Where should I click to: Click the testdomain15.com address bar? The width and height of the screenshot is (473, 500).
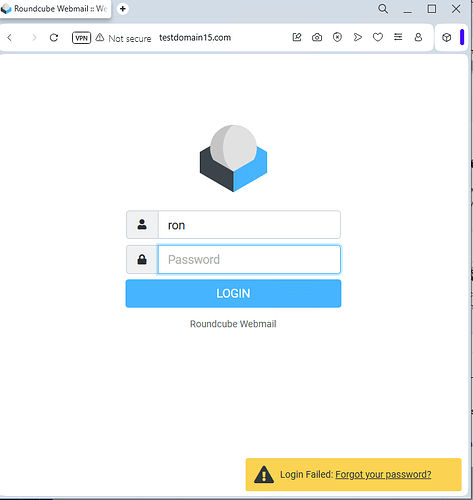[195, 38]
